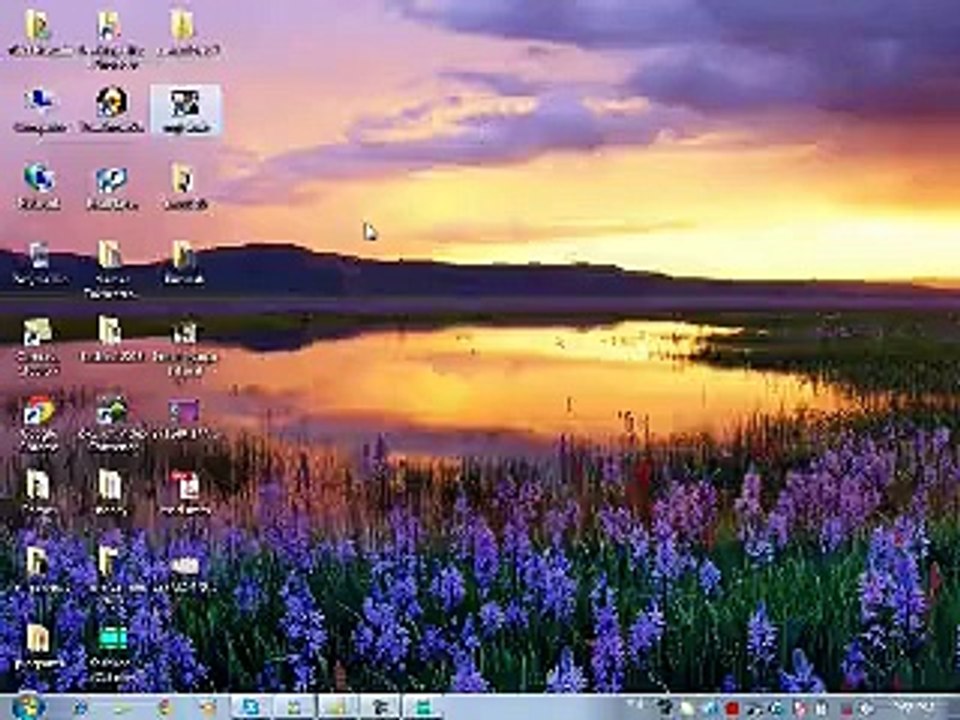Select the teal window-grid desktop icon
The height and width of the screenshot is (720, 960).
(x=112, y=653)
